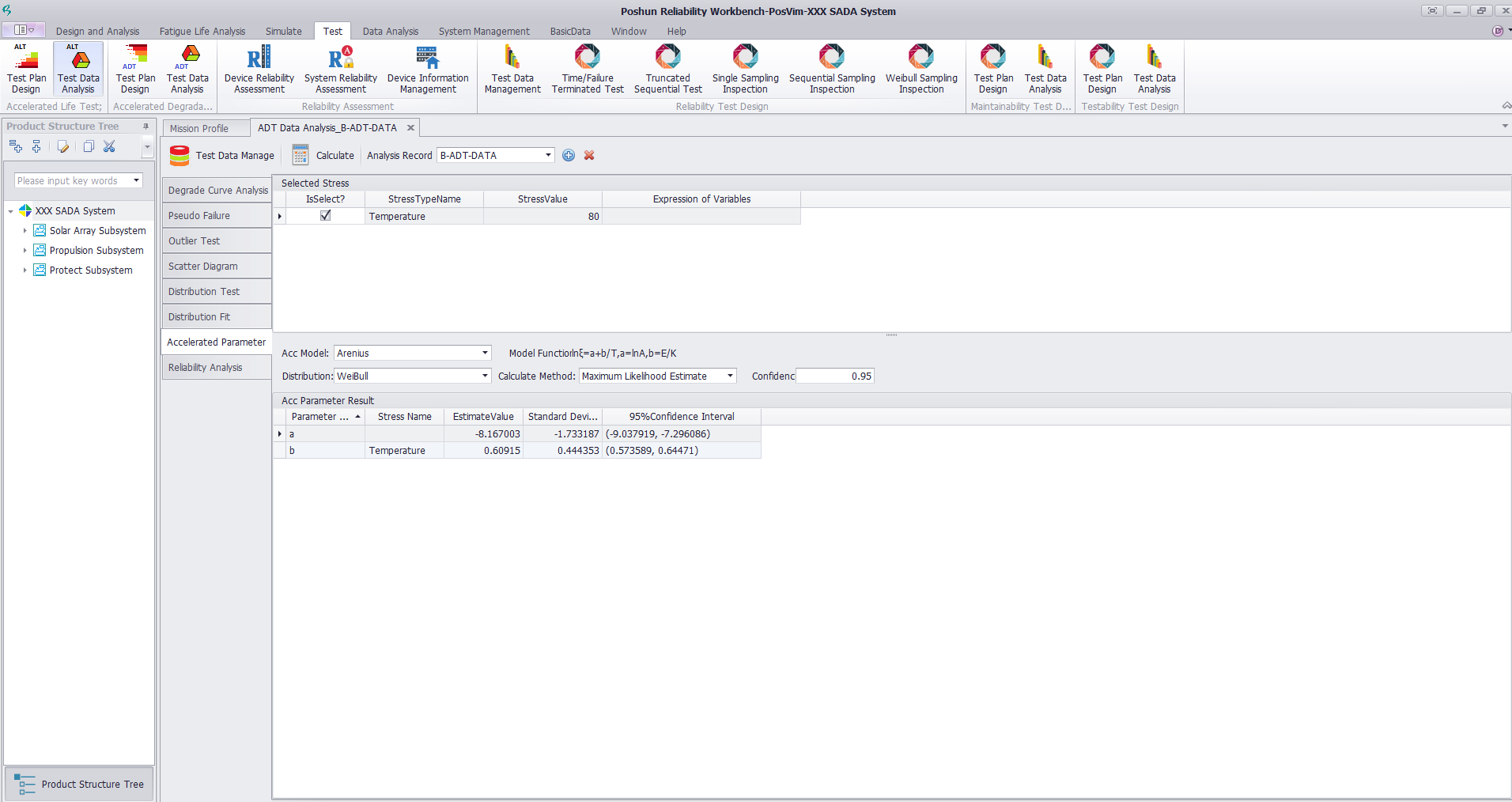Select parameter b EstimateValue 0.60915 cell

[483, 451]
